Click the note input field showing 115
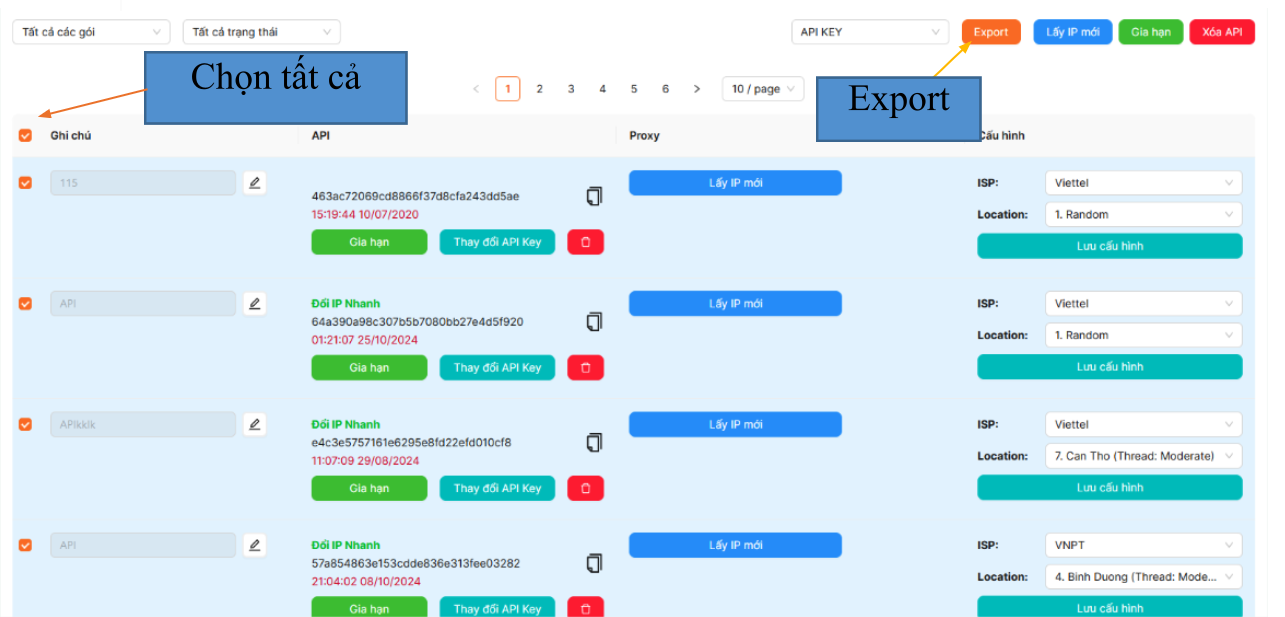 143,183
